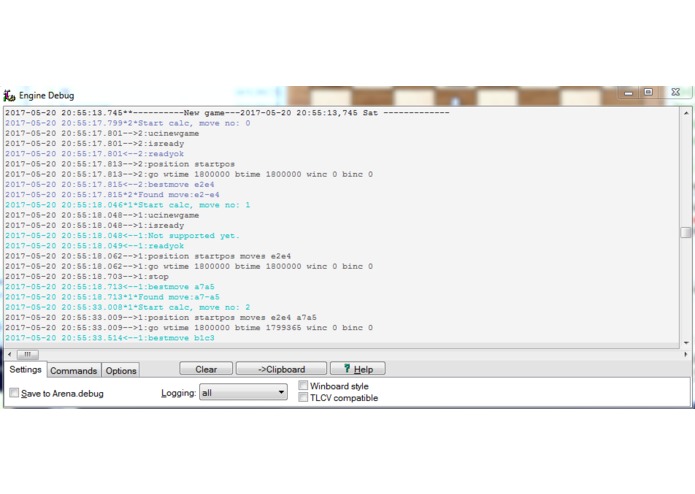Image resolution: width=695 pixels, height=494 pixels.
Task: Open the Logging dropdown set to all
Action: pos(243,393)
